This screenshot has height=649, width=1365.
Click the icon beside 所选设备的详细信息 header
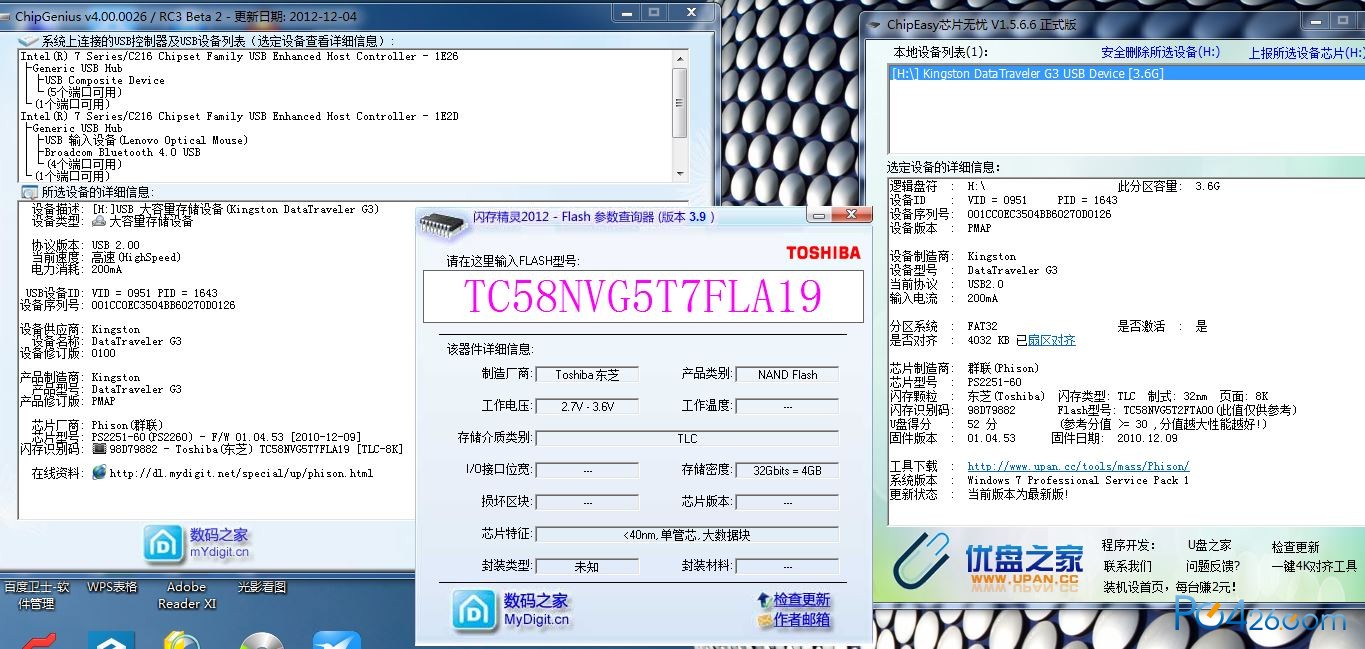(29, 191)
